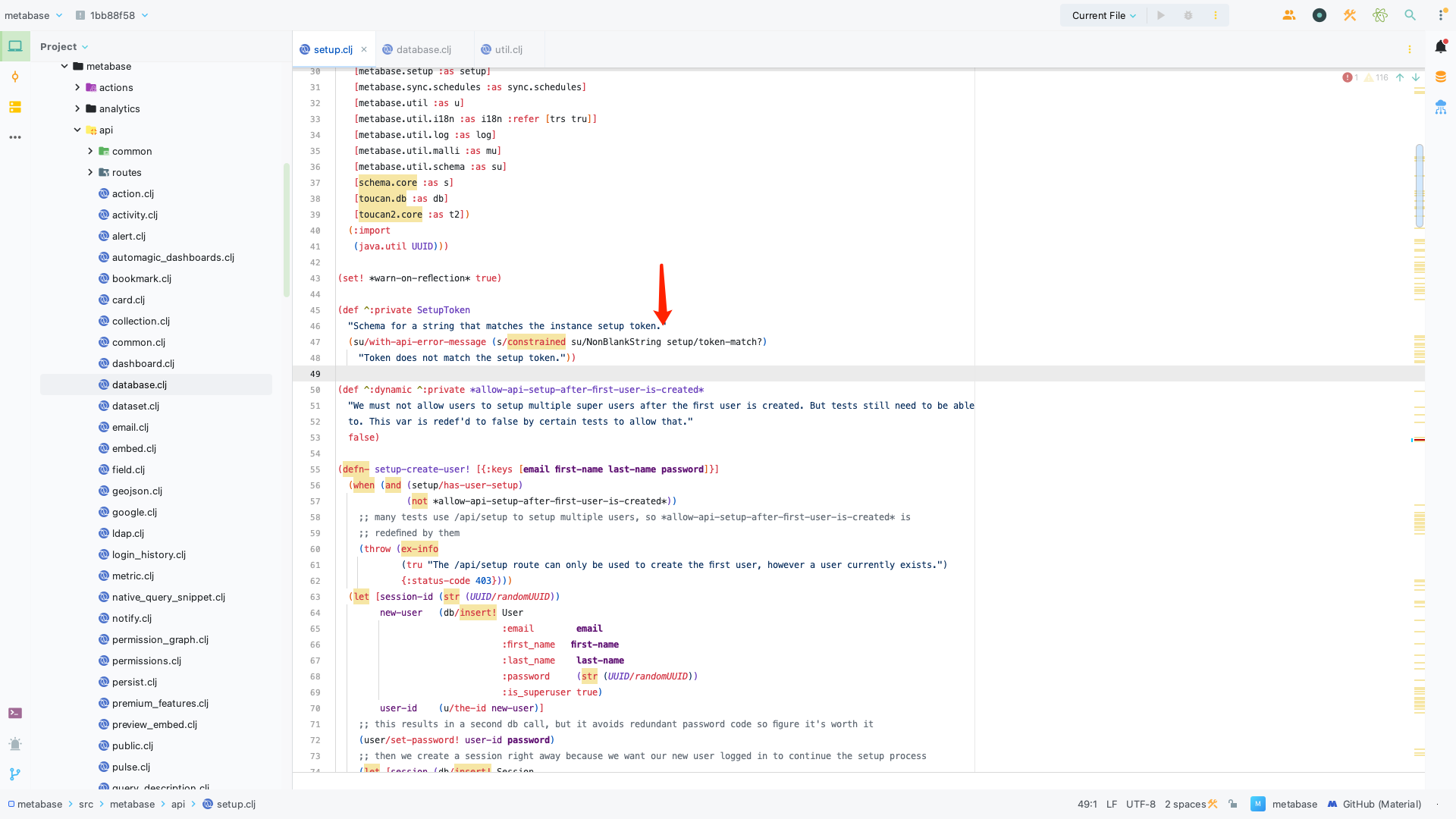Viewport: 1456px width, 819px height.
Task: Click the editor vertical scrollbar thumb
Action: [x=1419, y=186]
